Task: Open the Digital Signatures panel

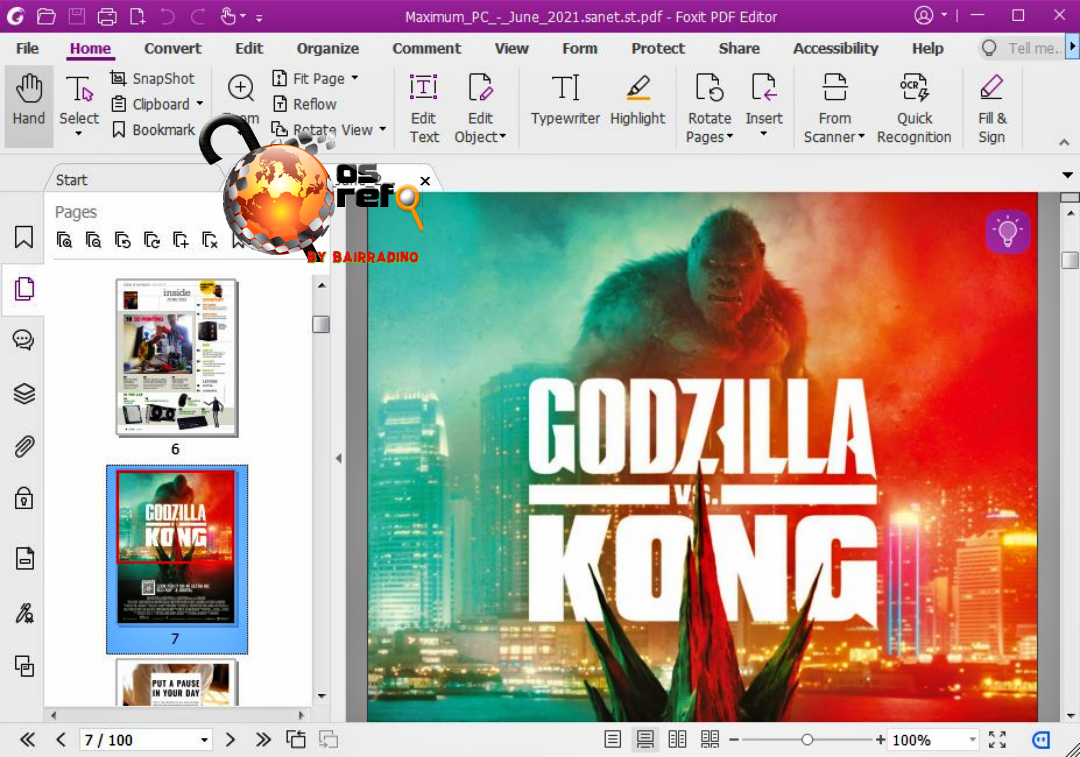Action: pos(24,613)
